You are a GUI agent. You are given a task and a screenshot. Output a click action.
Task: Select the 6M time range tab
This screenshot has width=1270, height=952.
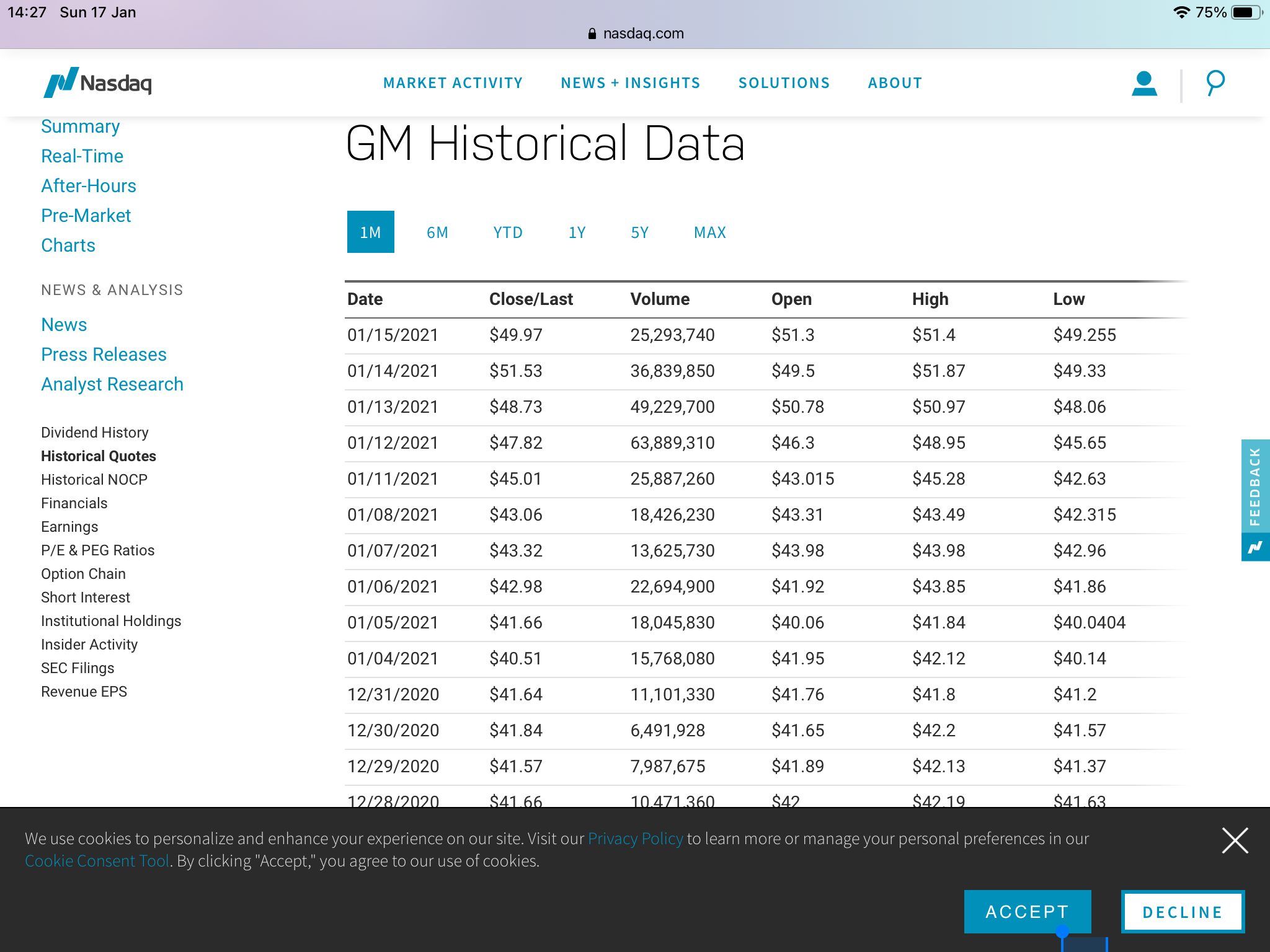coord(437,232)
